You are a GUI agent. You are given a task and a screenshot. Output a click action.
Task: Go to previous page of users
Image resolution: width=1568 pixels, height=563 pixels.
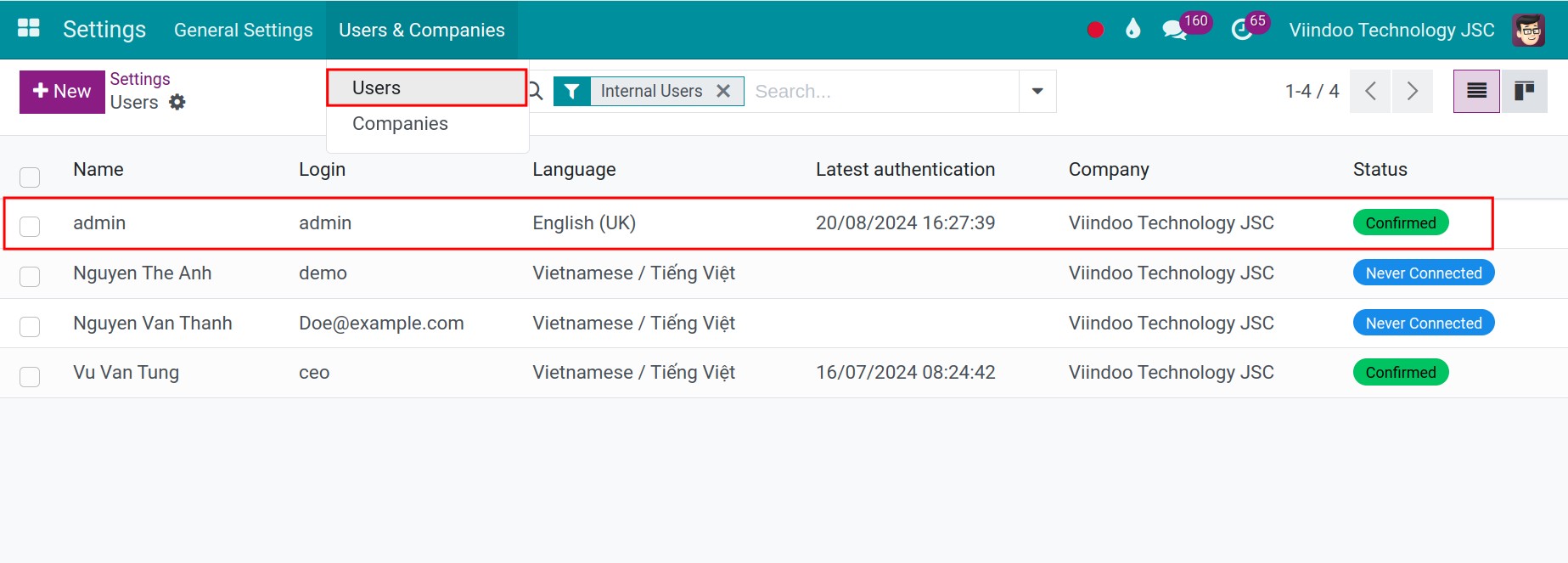[x=1370, y=91]
